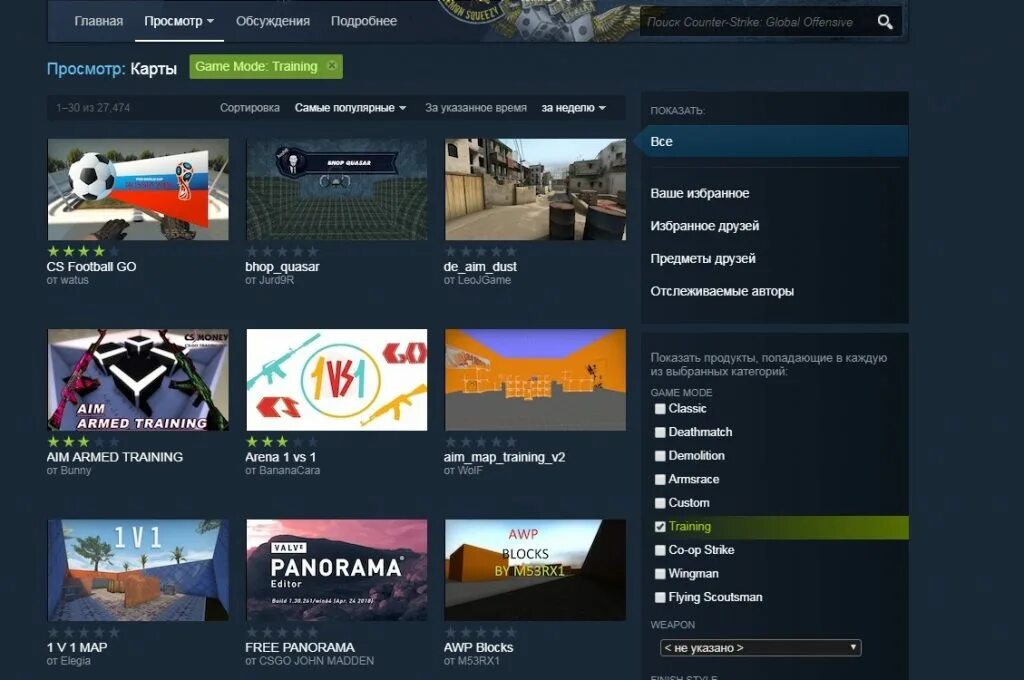This screenshot has width=1024, height=680.
Task: Click the de_aim_dust star rating
Action: pos(481,251)
